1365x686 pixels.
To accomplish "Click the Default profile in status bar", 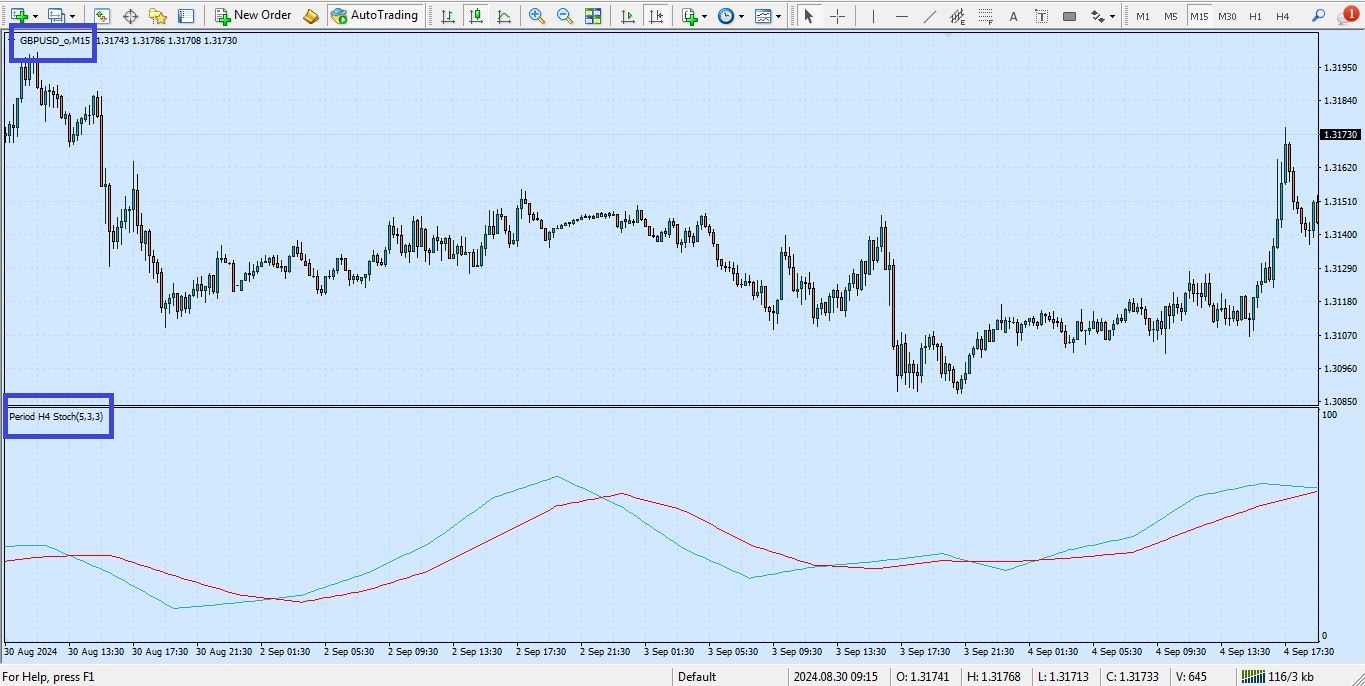I will click(697, 677).
